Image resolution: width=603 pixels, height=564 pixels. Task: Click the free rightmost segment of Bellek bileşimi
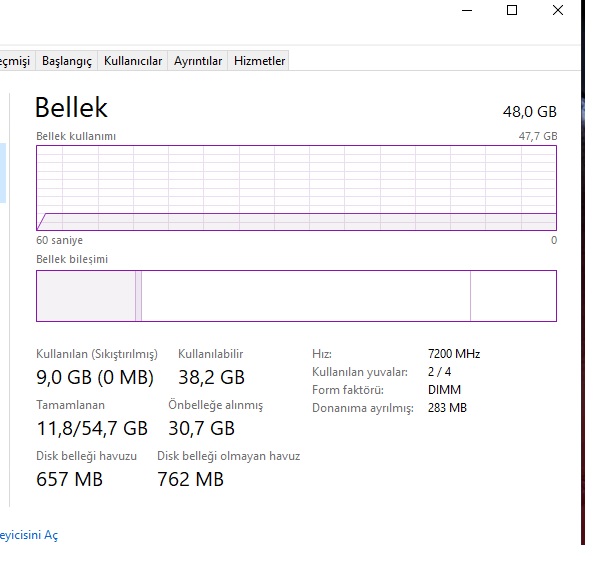coord(513,296)
